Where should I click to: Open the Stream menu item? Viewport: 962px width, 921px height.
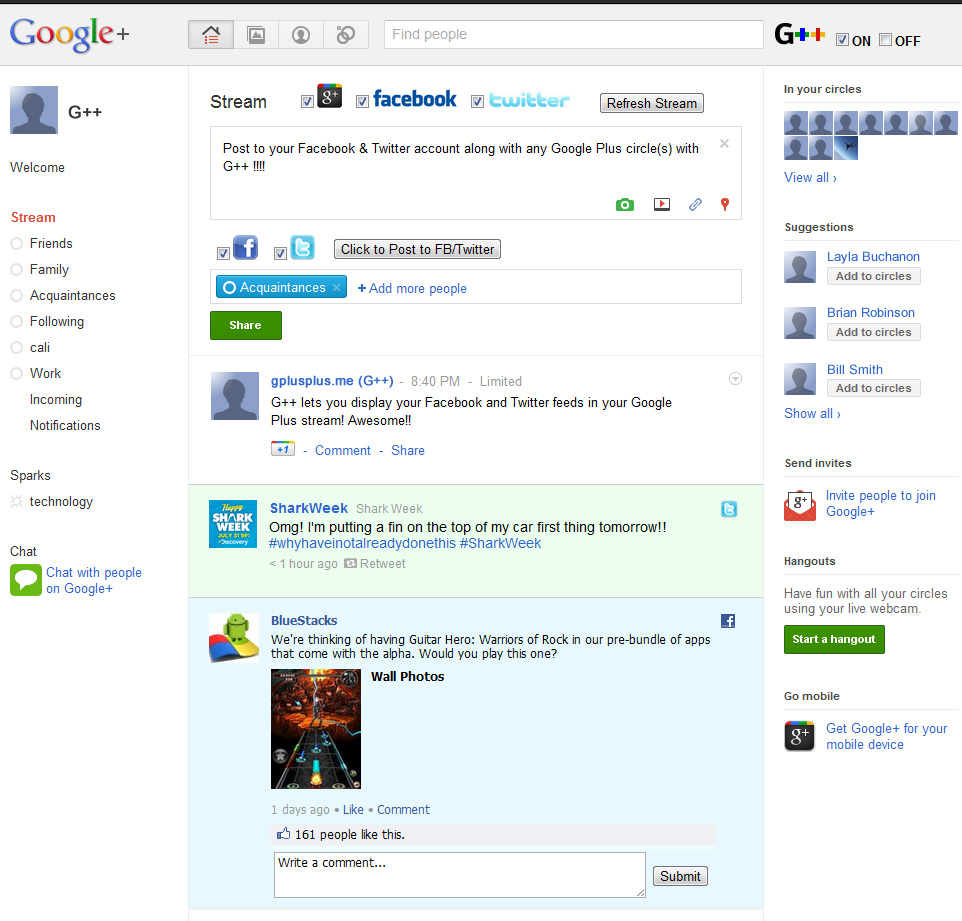(33, 217)
